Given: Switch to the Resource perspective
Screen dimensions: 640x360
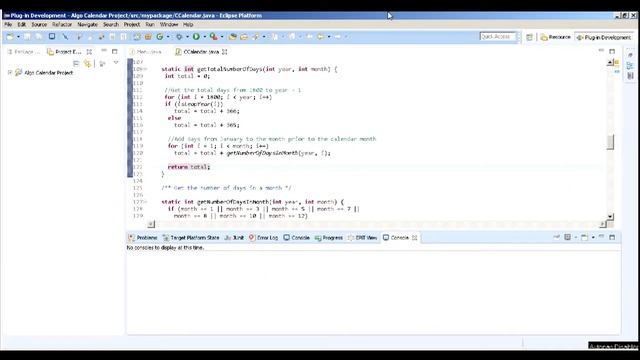Looking at the screenshot, I should 555,37.
